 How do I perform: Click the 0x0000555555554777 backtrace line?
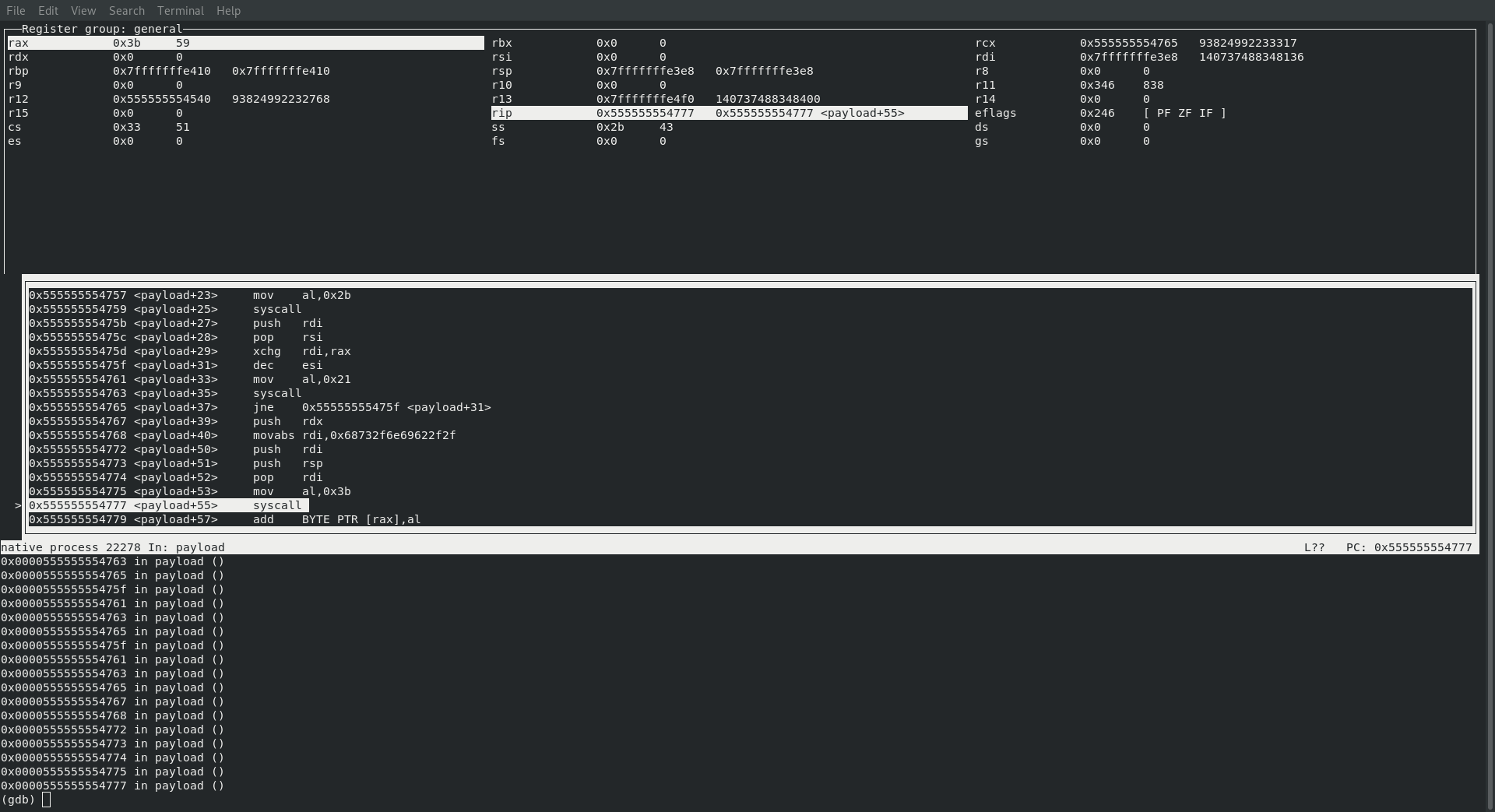click(113, 786)
